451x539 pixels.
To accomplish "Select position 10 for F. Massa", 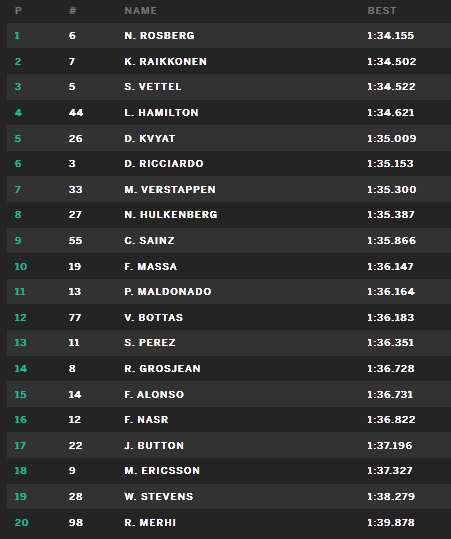I will (x=21, y=266).
